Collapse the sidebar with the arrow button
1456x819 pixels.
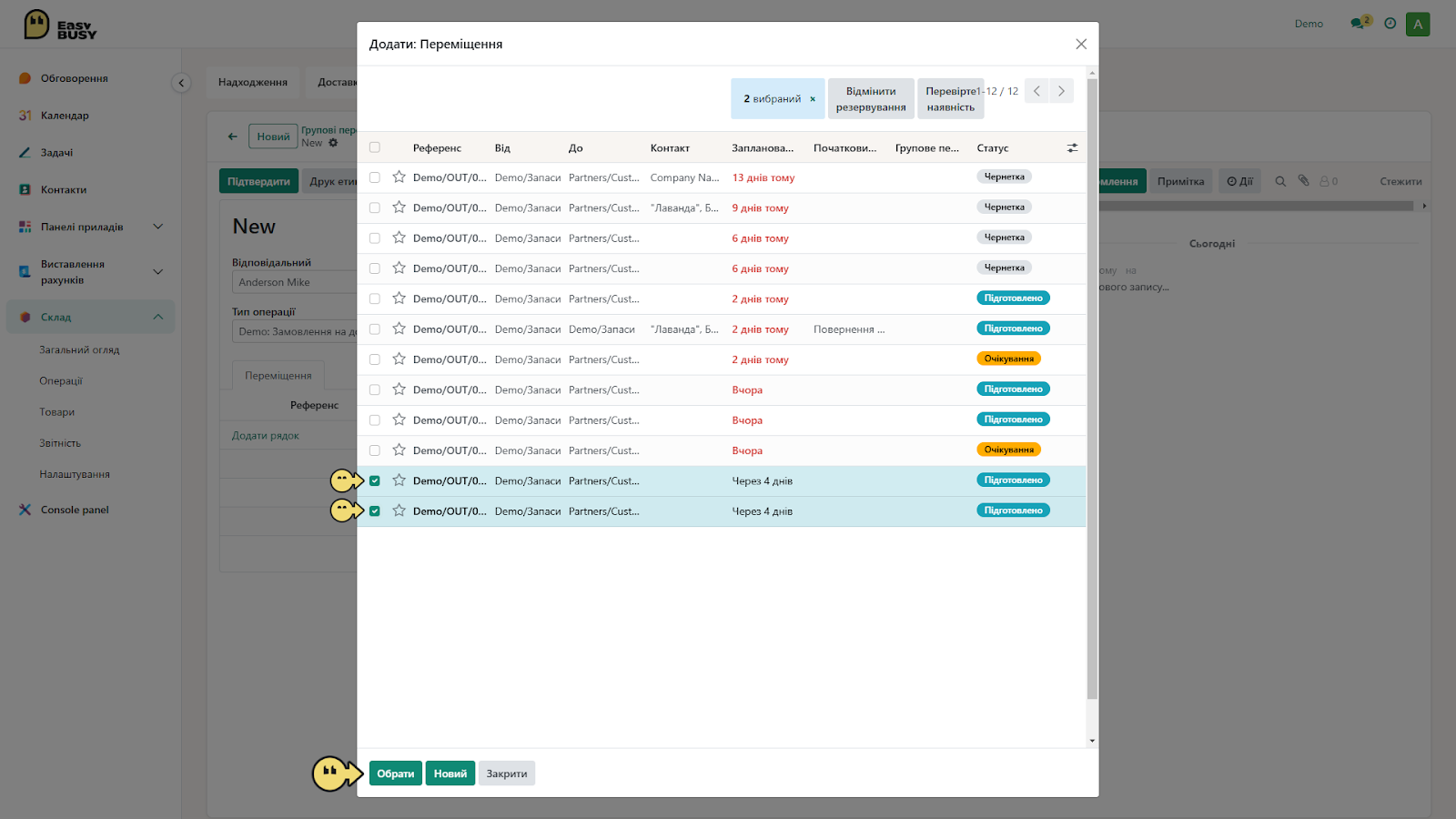tap(181, 83)
